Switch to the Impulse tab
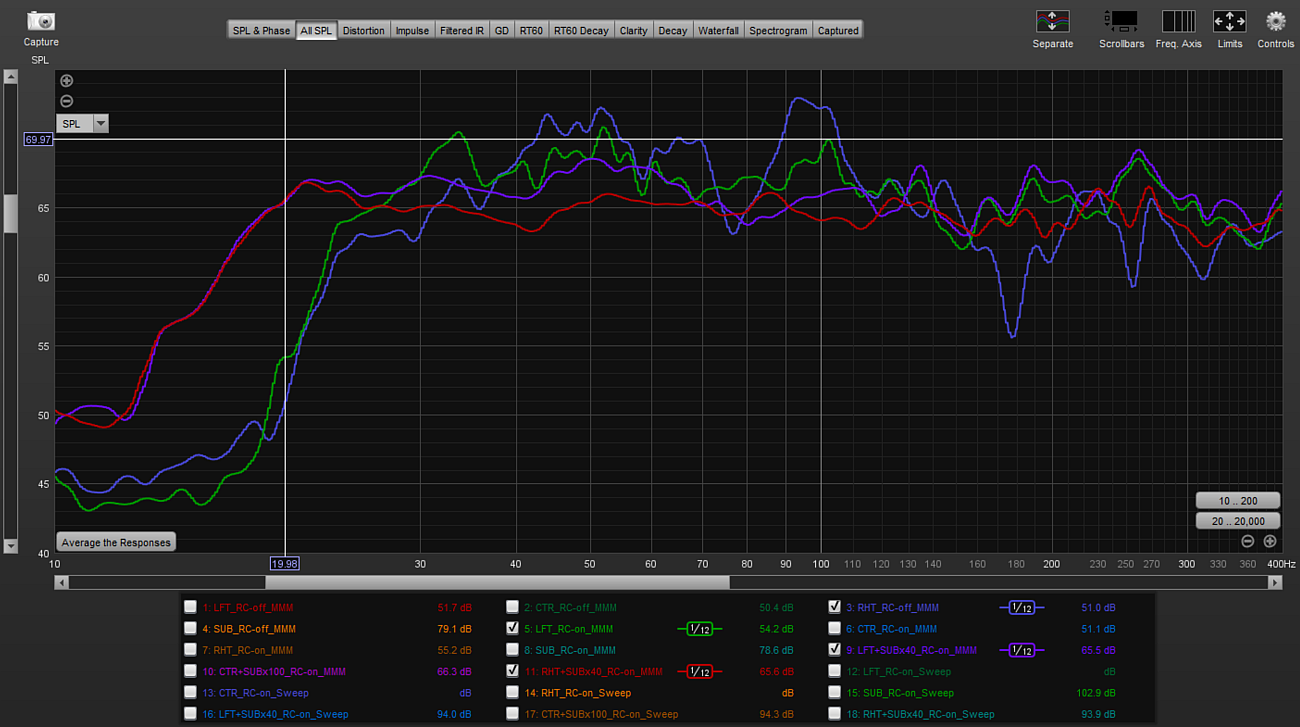The width and height of the screenshot is (1300, 727). (412, 30)
